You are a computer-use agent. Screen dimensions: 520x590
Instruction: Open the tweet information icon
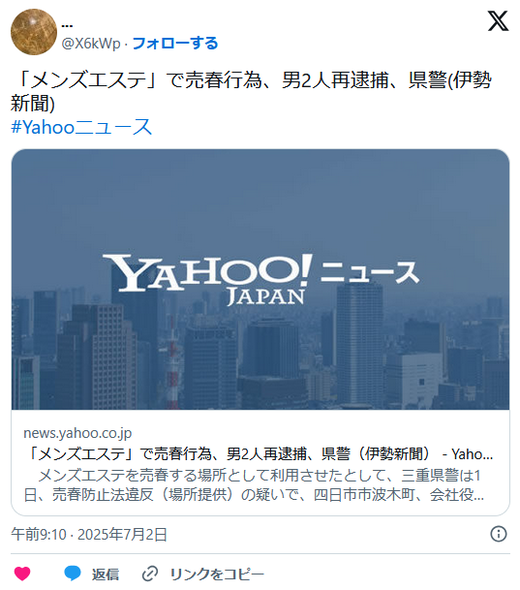tap(499, 534)
